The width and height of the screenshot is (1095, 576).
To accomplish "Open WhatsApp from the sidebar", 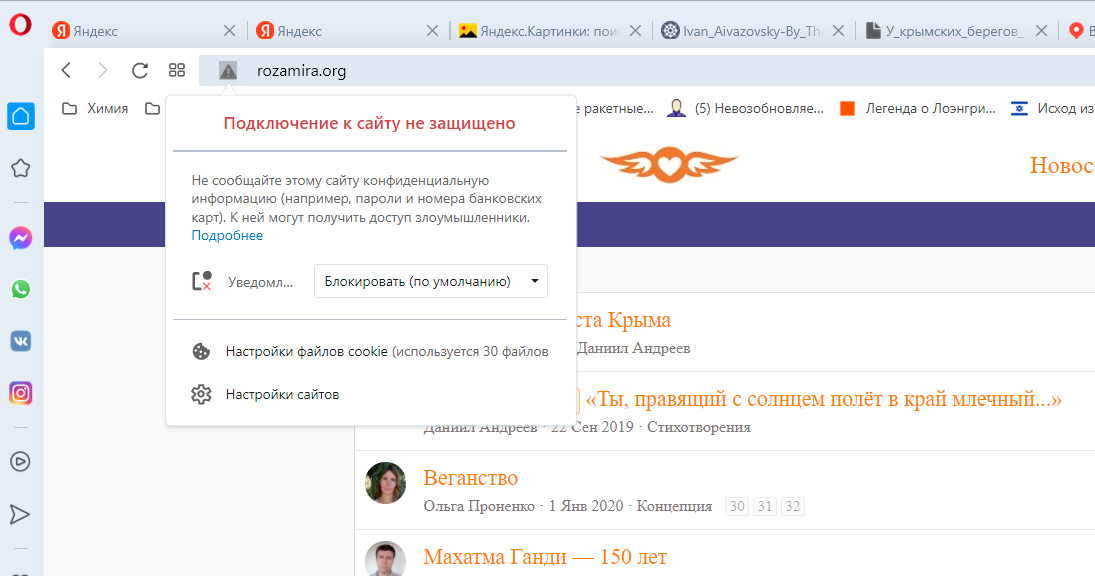I will pyautogui.click(x=20, y=290).
